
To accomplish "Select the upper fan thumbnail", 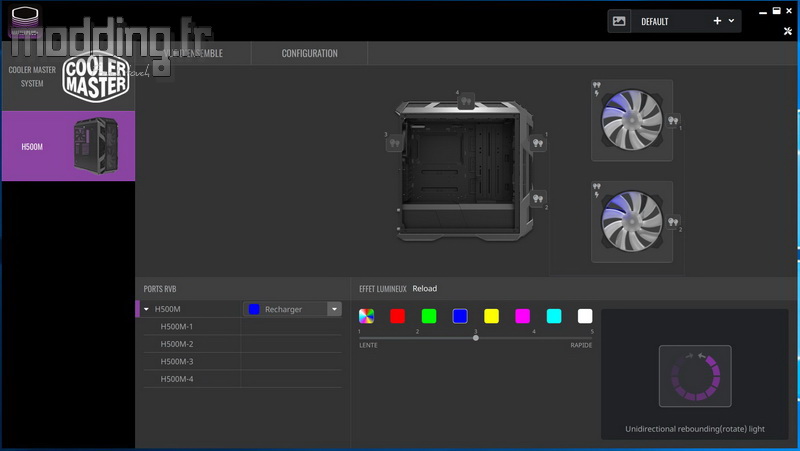I will (632, 120).
